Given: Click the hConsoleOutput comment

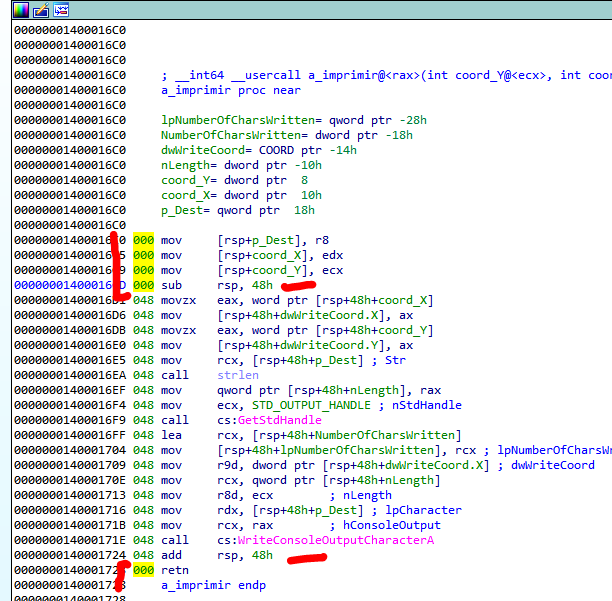Looking at the screenshot, I should pos(382,525).
